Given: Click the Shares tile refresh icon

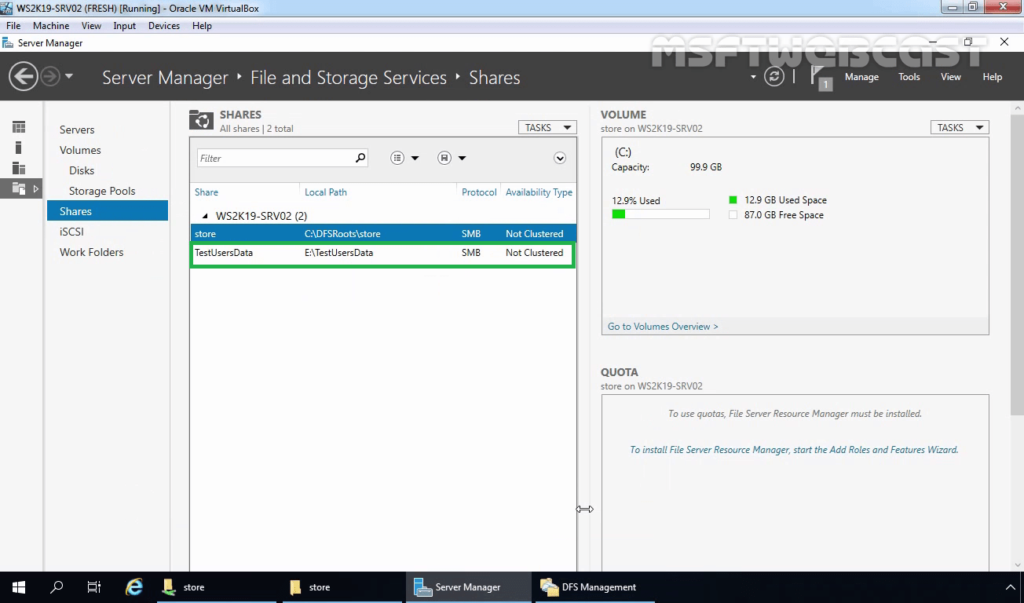Looking at the screenshot, I should click(201, 120).
